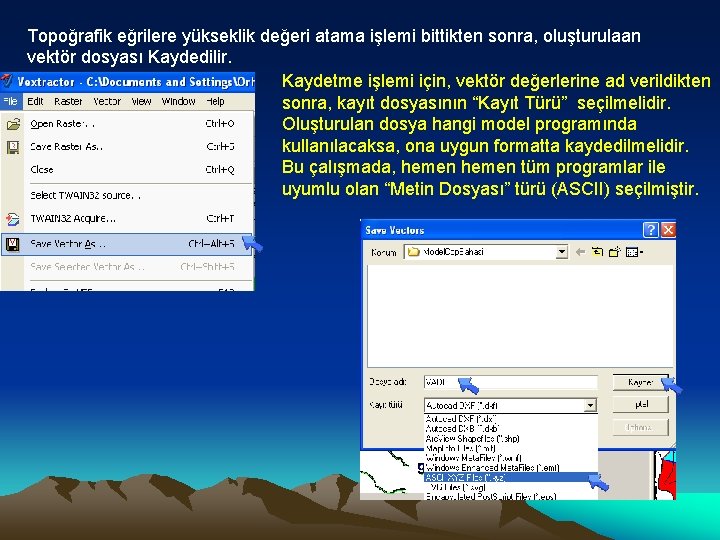This screenshot has width=720, height=540.
Task: Open the Vector menu
Action: tap(107, 101)
